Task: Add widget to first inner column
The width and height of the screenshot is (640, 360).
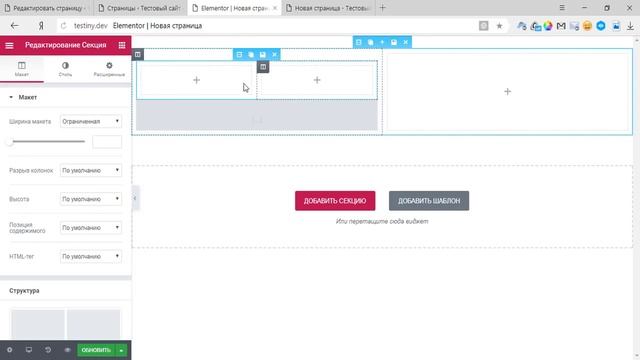Action: [x=196, y=80]
